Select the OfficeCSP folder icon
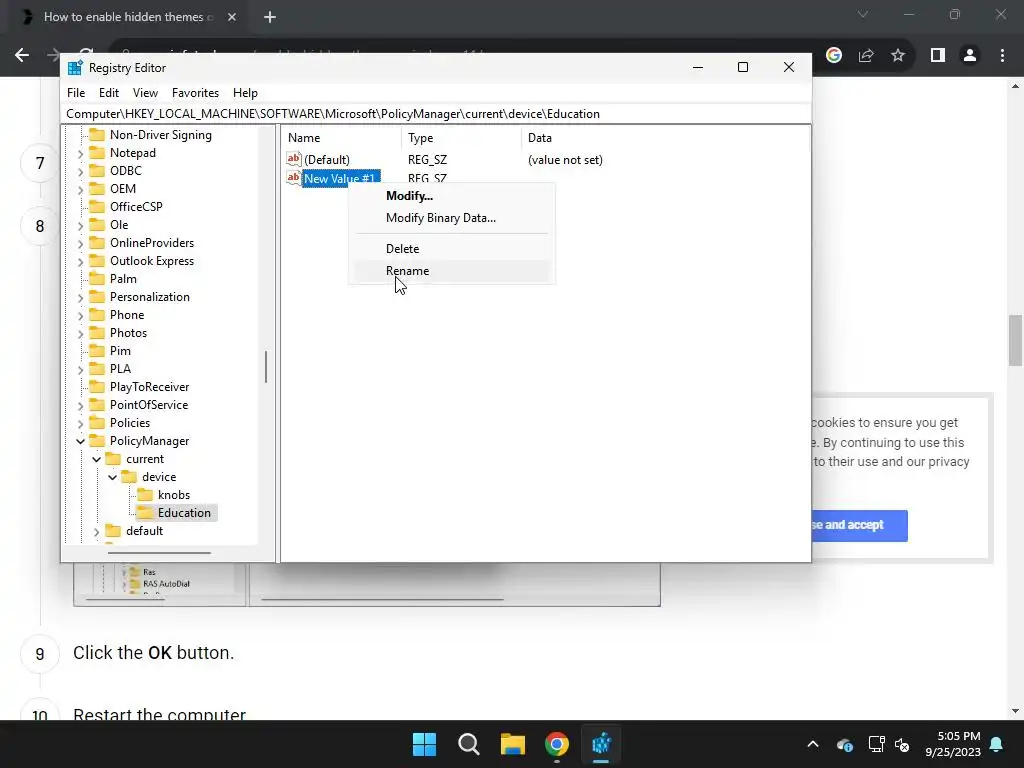Viewport: 1024px width, 768px height. [x=97, y=206]
